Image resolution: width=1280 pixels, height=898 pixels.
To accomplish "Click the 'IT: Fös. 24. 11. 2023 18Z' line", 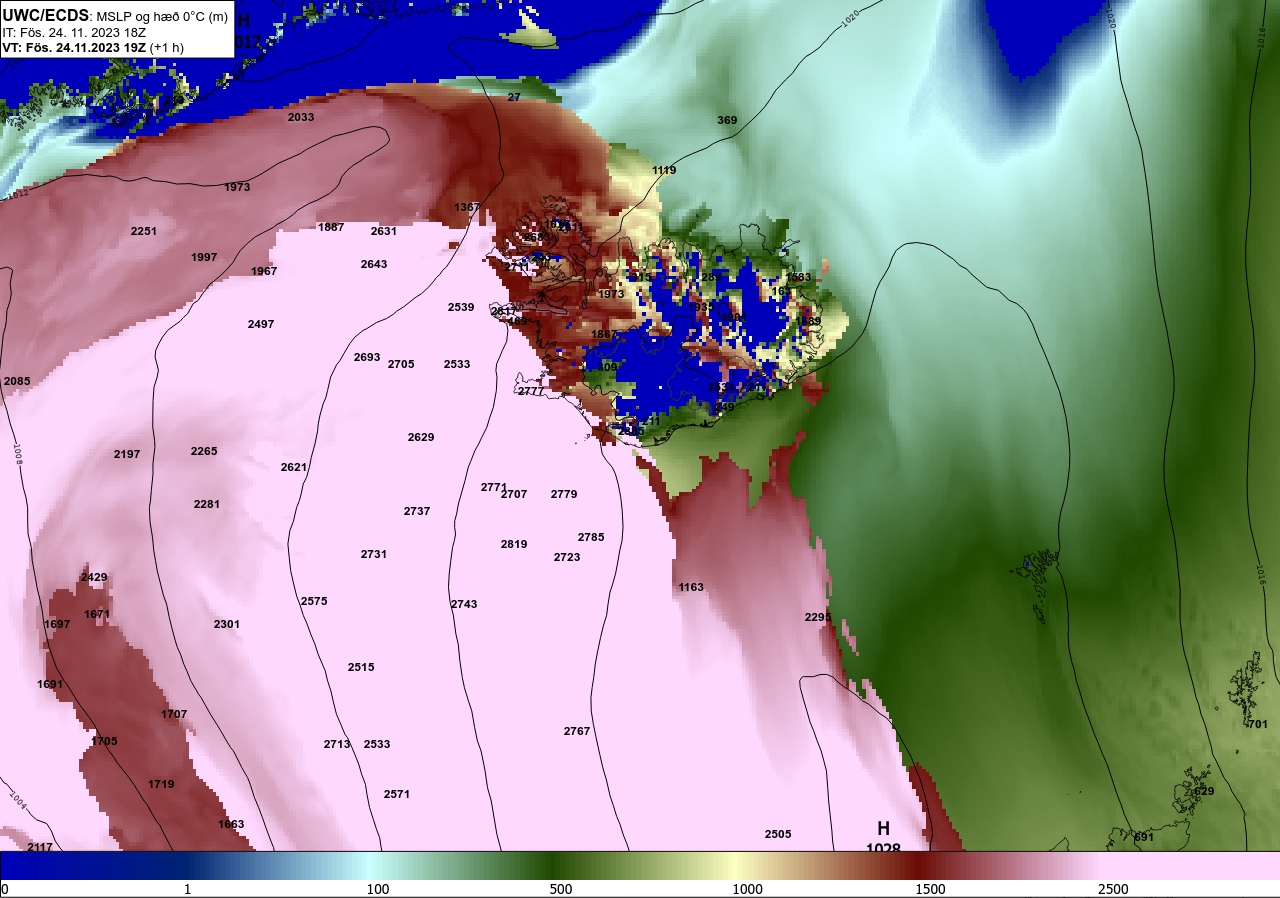I will tap(74, 32).
